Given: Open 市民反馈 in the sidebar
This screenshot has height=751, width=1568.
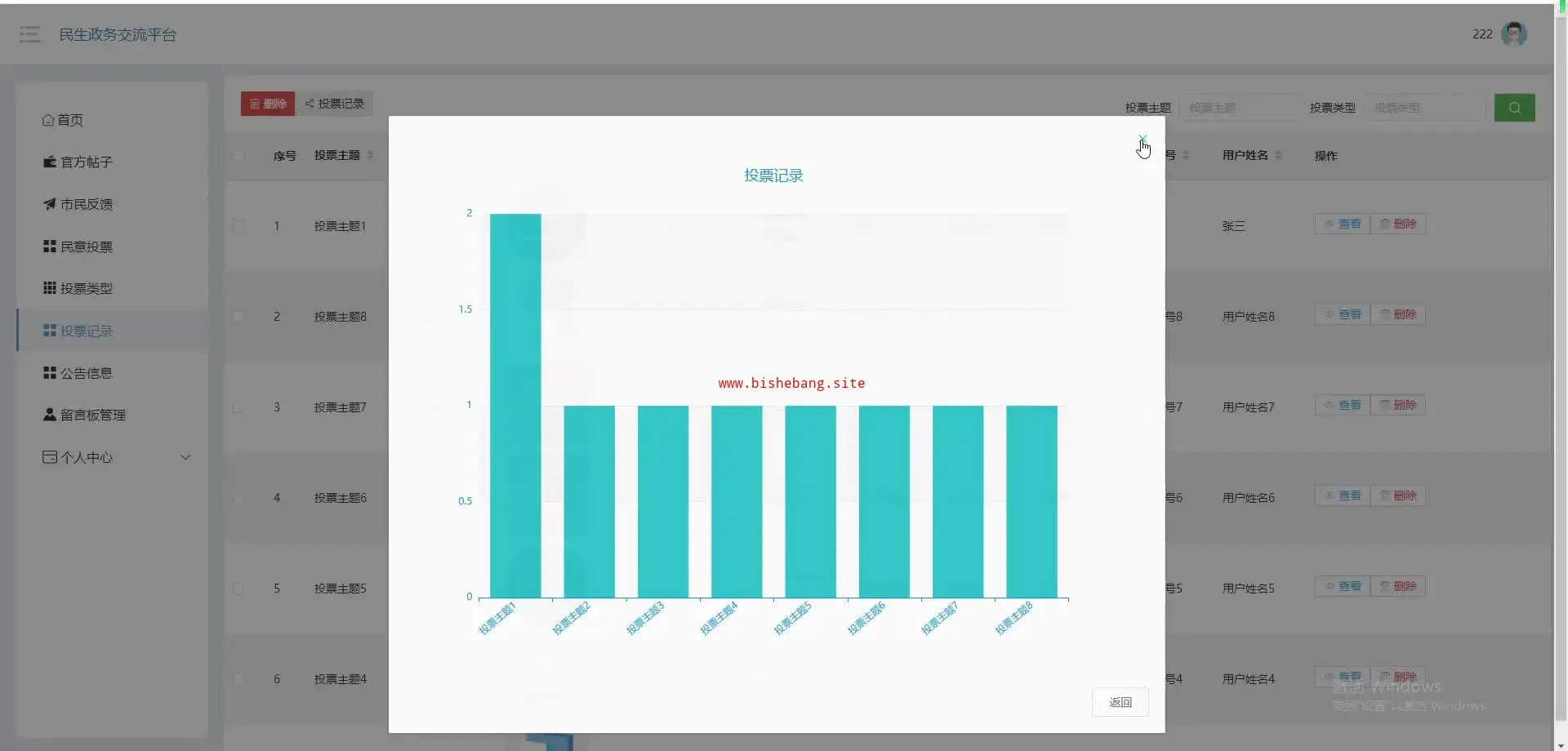Looking at the screenshot, I should [78, 204].
